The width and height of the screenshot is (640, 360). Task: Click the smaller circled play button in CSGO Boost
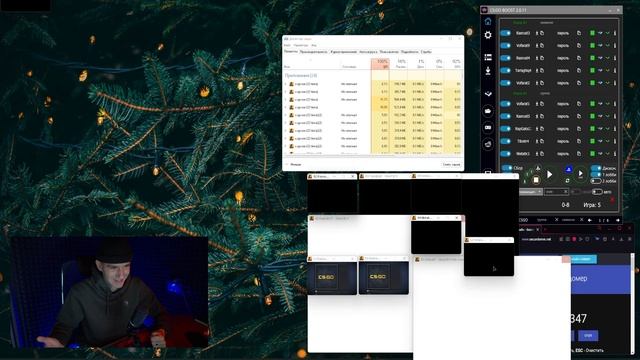tap(580, 174)
